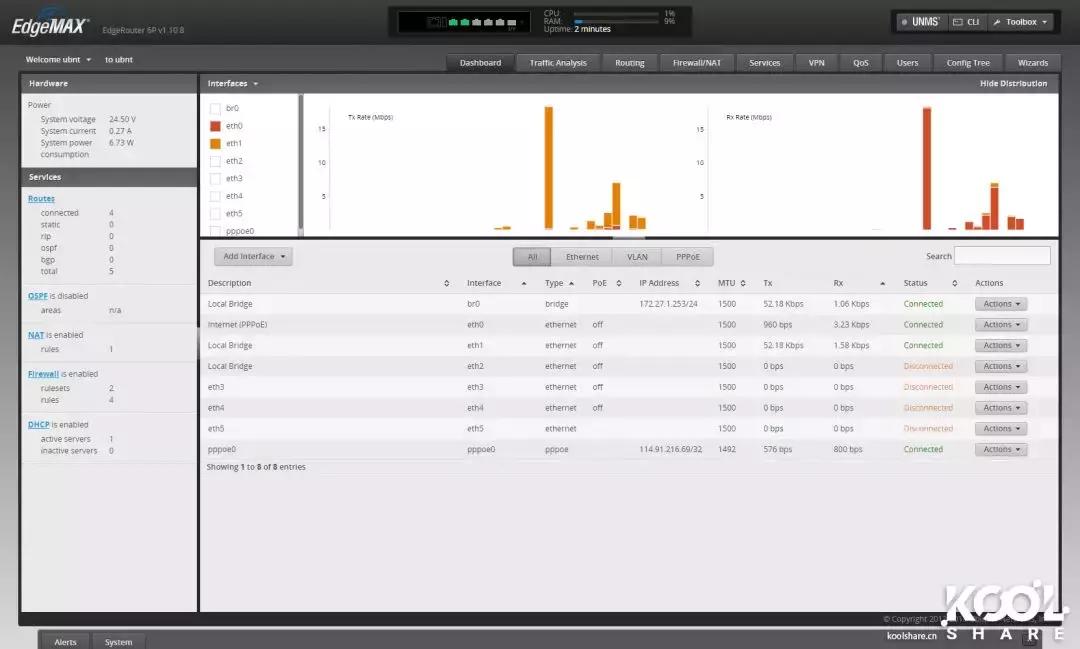
Task: Select the Ethernet interface filter
Action: 582,257
